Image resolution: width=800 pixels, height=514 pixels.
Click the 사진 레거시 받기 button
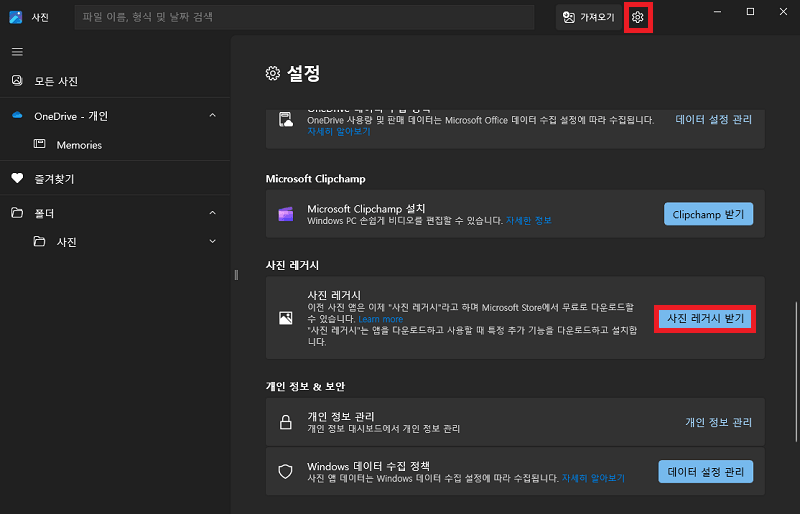705,319
